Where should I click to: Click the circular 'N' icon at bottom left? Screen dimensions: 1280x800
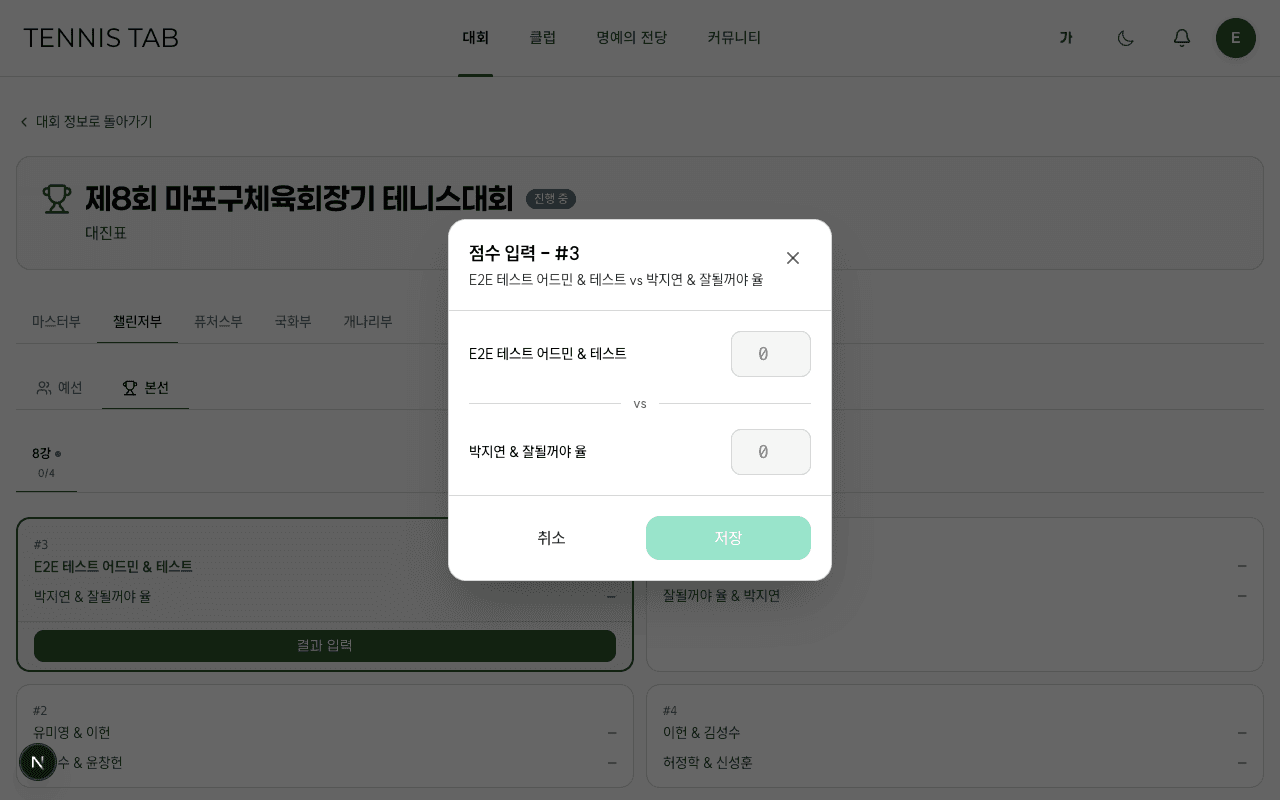click(x=38, y=762)
